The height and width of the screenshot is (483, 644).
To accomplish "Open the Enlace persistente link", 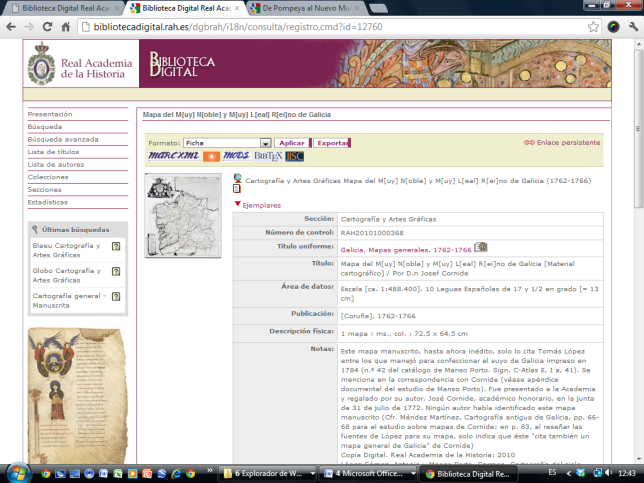I will click(x=562, y=143).
